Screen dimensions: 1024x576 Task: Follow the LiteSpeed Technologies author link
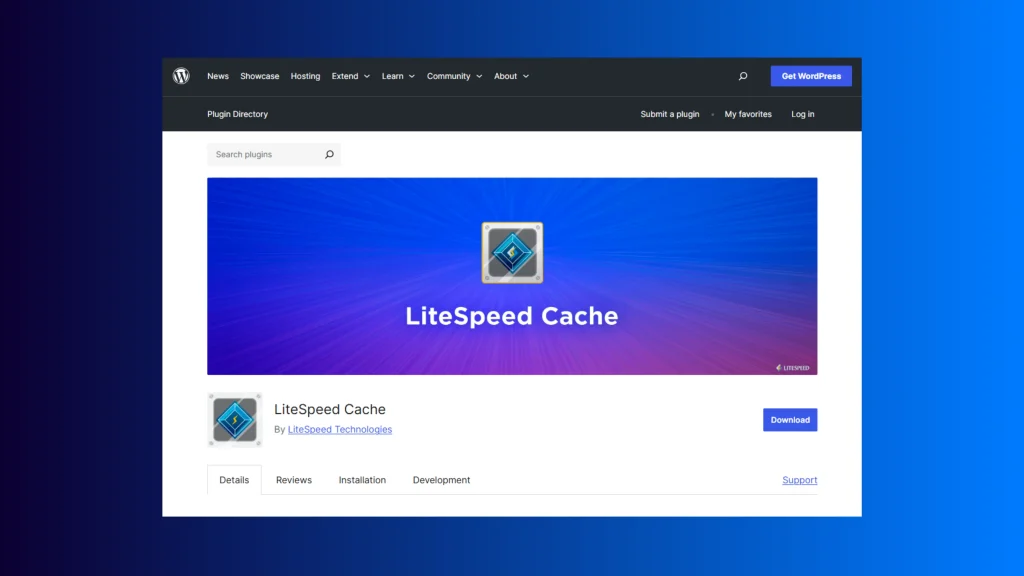pyautogui.click(x=340, y=430)
